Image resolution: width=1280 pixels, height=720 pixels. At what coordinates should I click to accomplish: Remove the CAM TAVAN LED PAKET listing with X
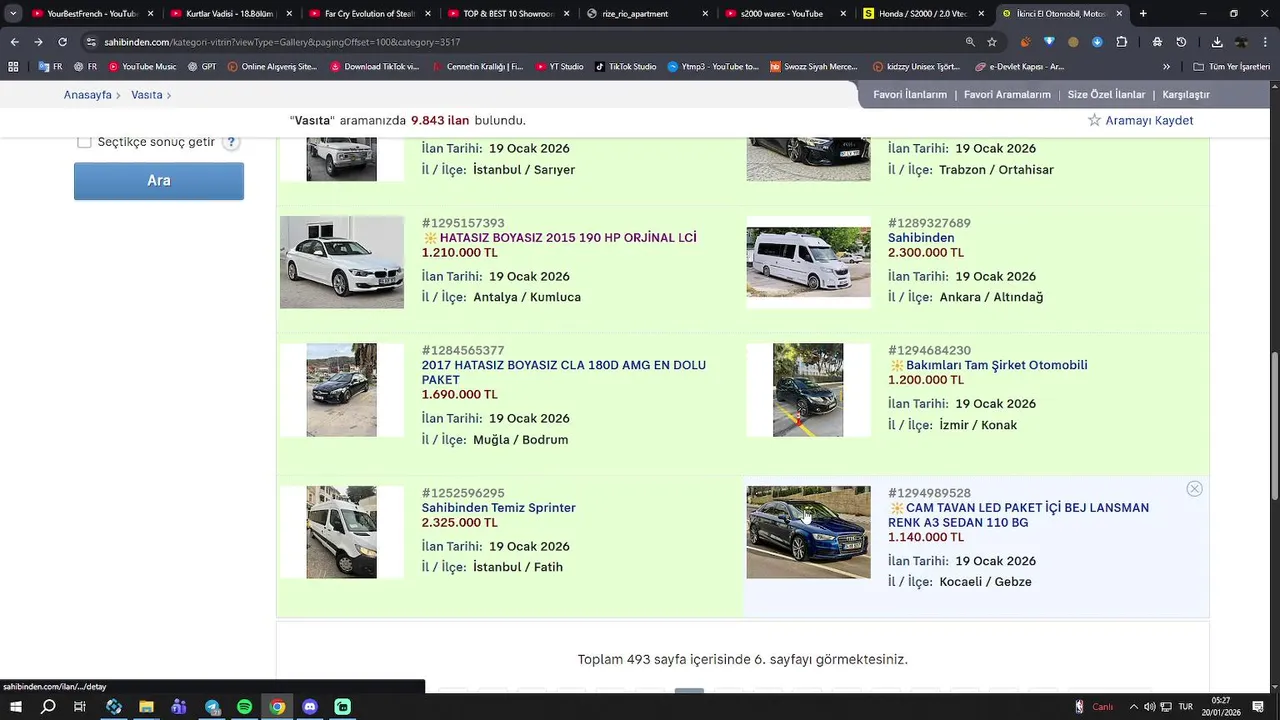[1194, 489]
